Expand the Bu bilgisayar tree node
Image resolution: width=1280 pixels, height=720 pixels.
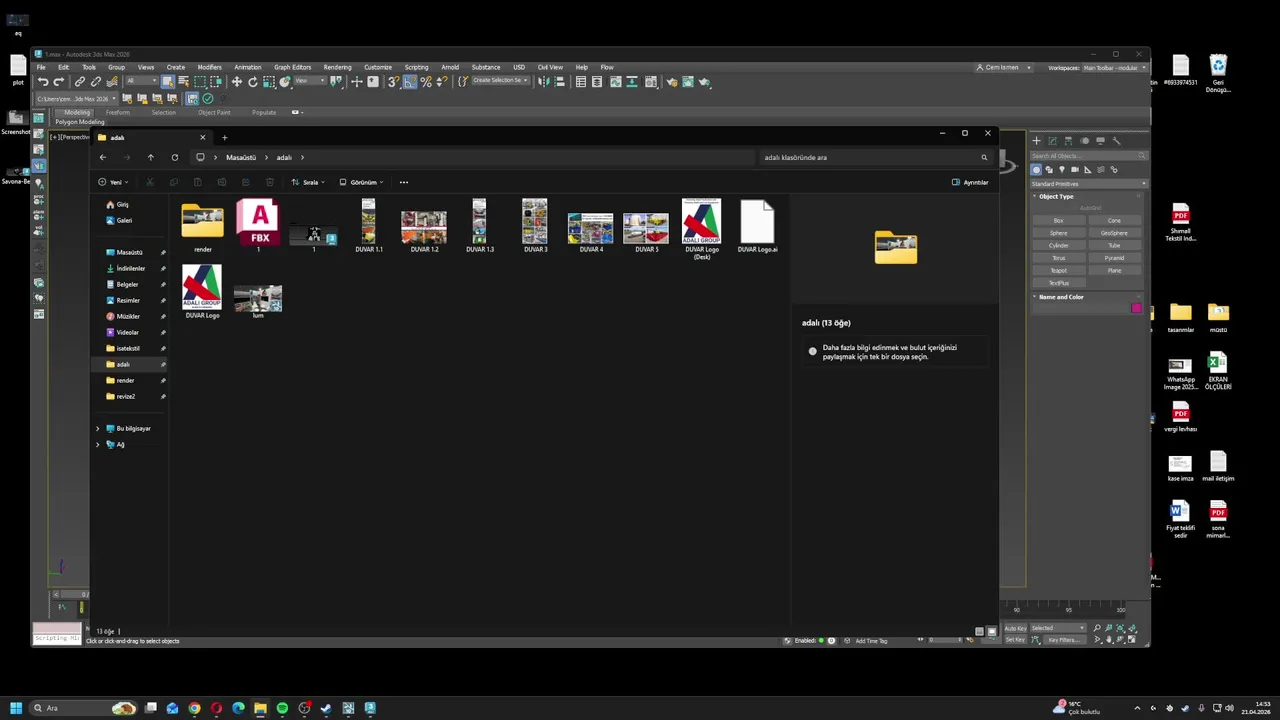click(x=98, y=428)
